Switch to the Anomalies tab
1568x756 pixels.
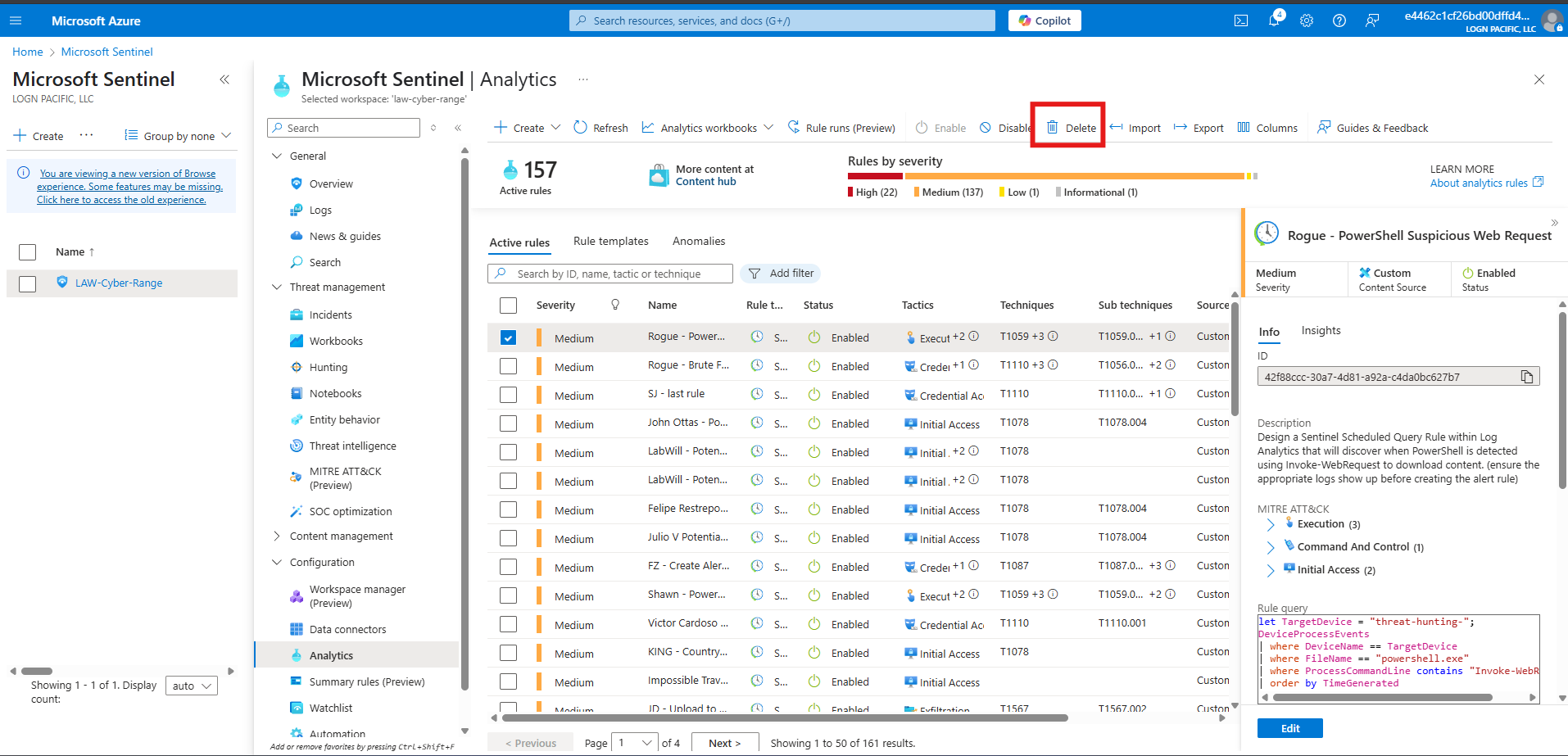[699, 241]
